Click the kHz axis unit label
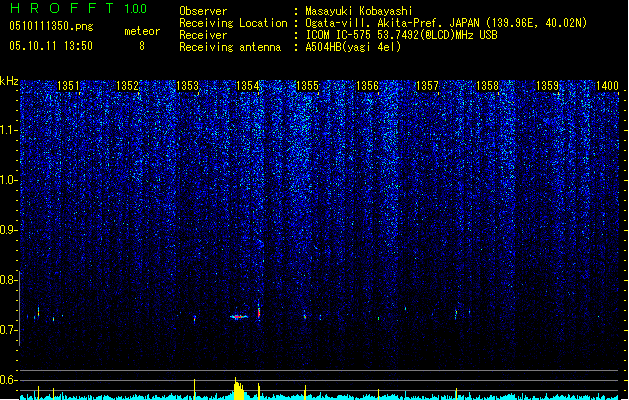Viewport: 629px width, 400px height. point(9,81)
